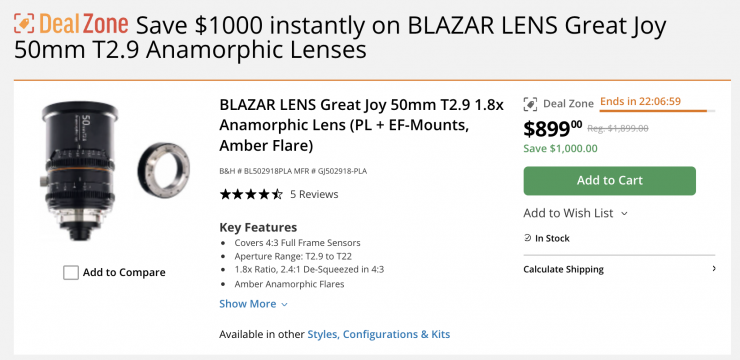This screenshot has height=360, width=740.
Task: Open the Blazar 50mm lens product image
Action: (79, 171)
